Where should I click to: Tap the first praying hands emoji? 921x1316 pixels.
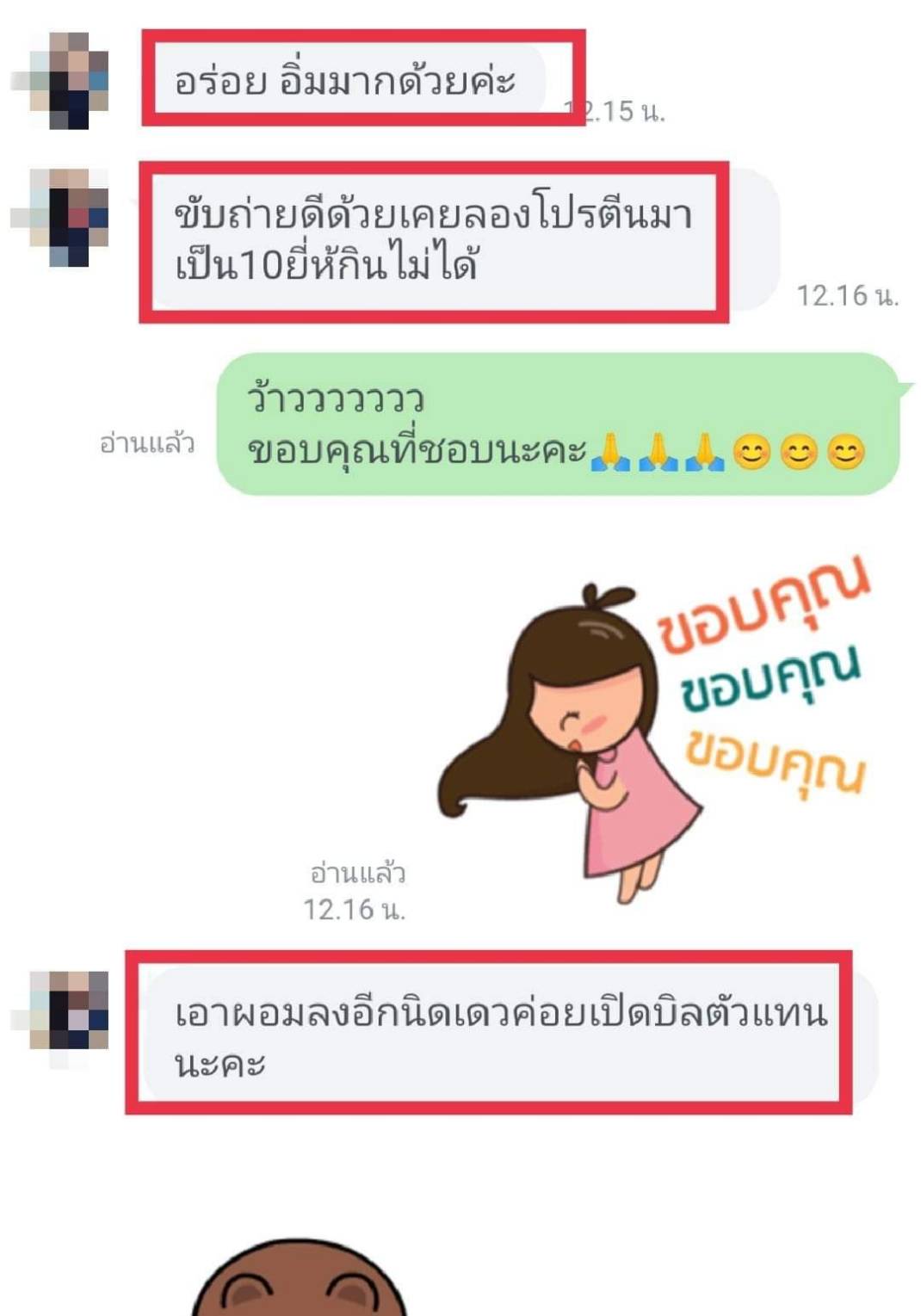point(609,452)
